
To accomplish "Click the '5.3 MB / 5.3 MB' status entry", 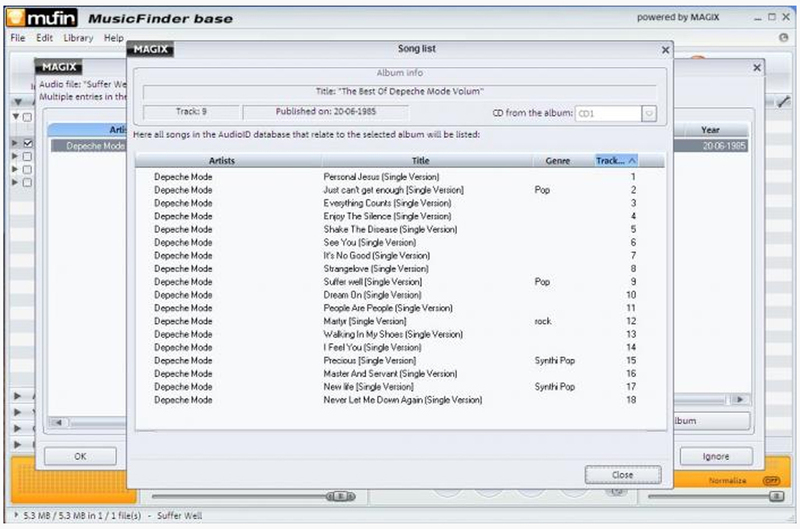I will pyautogui.click(x=82, y=516).
